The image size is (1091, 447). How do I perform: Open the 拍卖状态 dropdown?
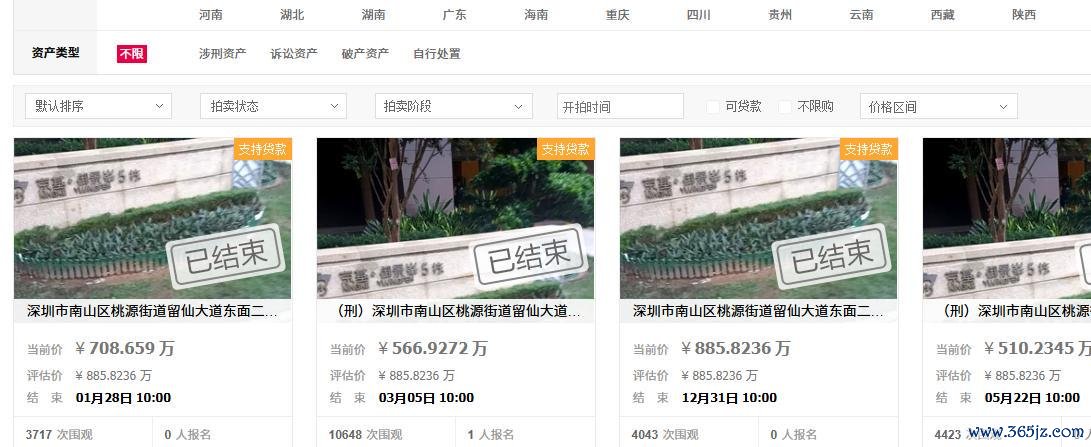tap(273, 106)
